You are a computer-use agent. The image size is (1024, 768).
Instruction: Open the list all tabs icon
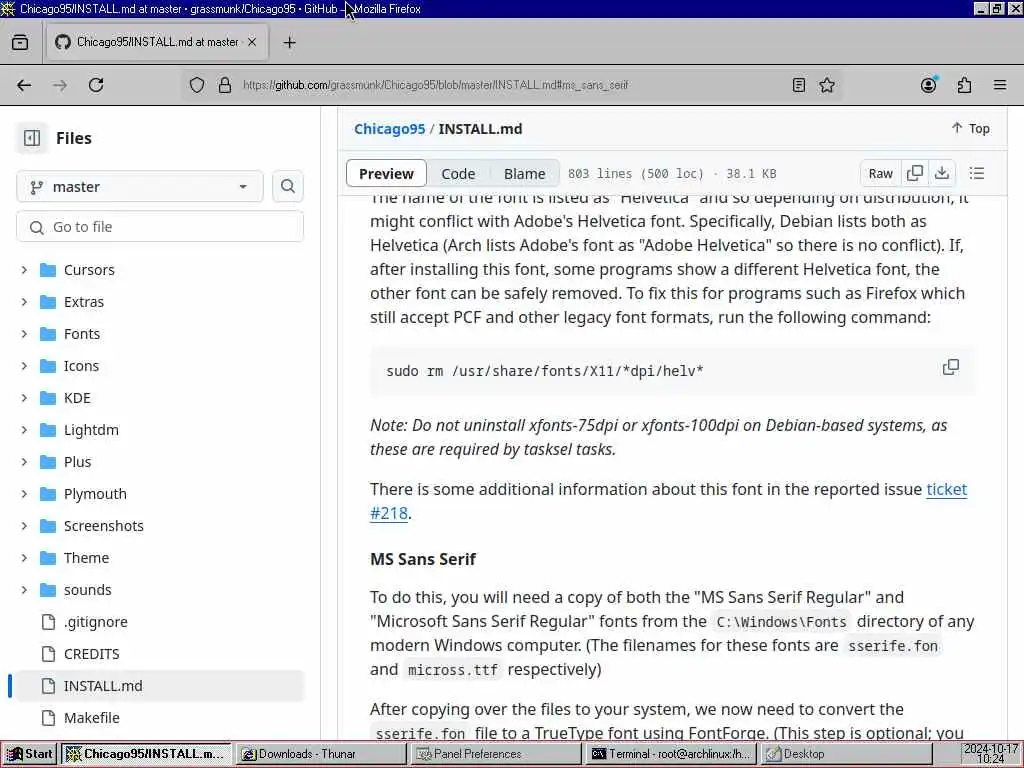[20, 42]
